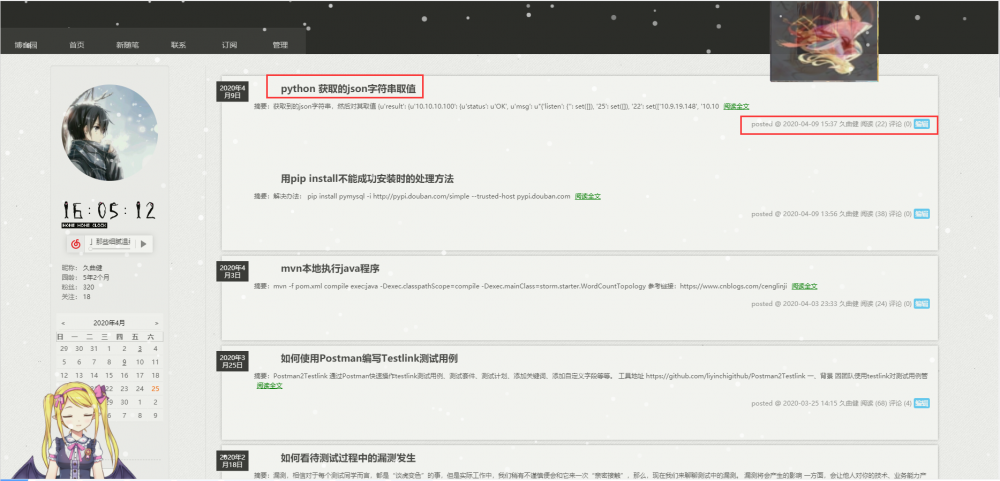This screenshot has height=481, width=1000.
Task: Click 评论 (4) on the Postman post
Action: [x=901, y=403]
